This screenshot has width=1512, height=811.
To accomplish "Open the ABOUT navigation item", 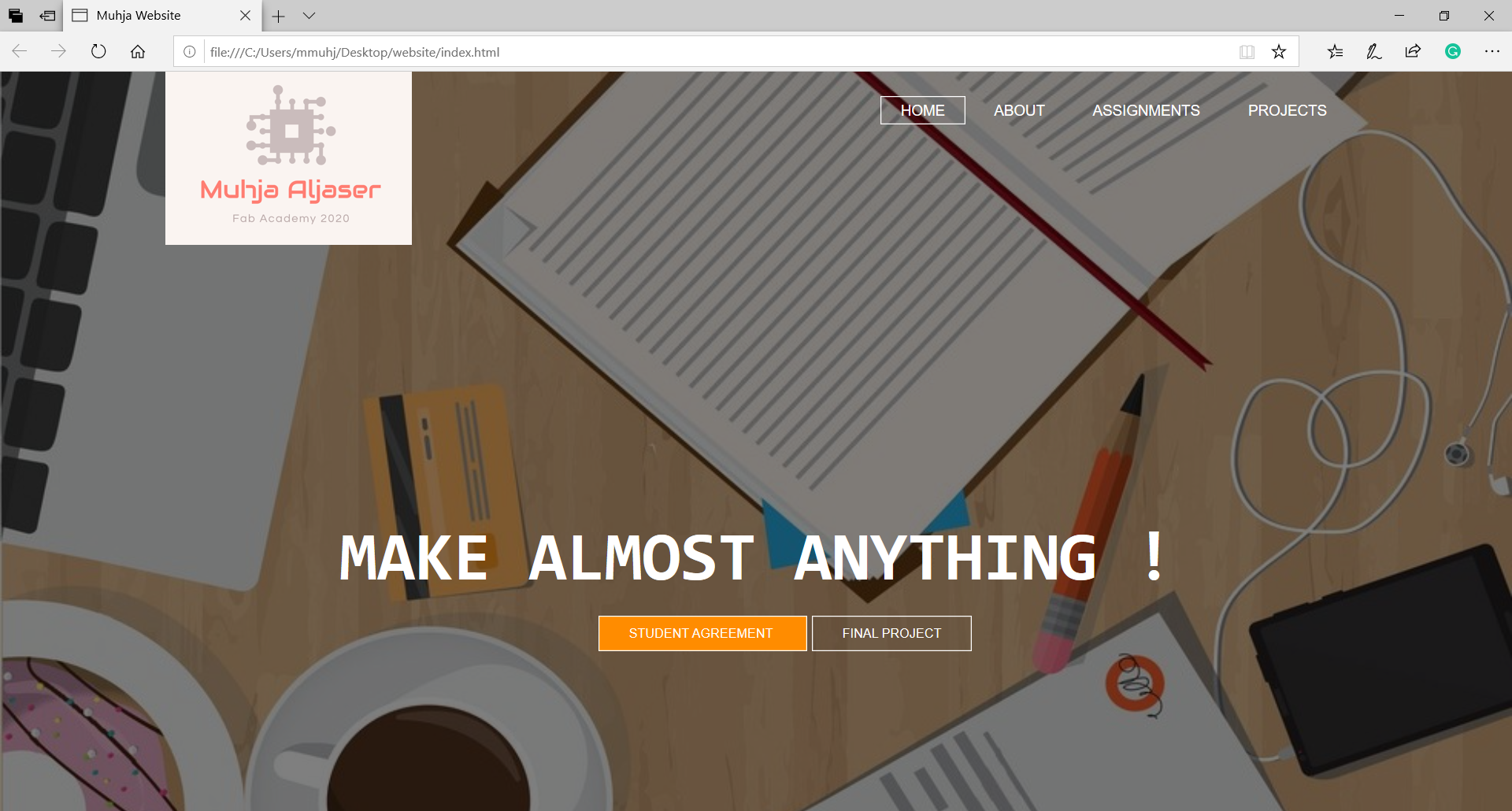I will 1019,110.
